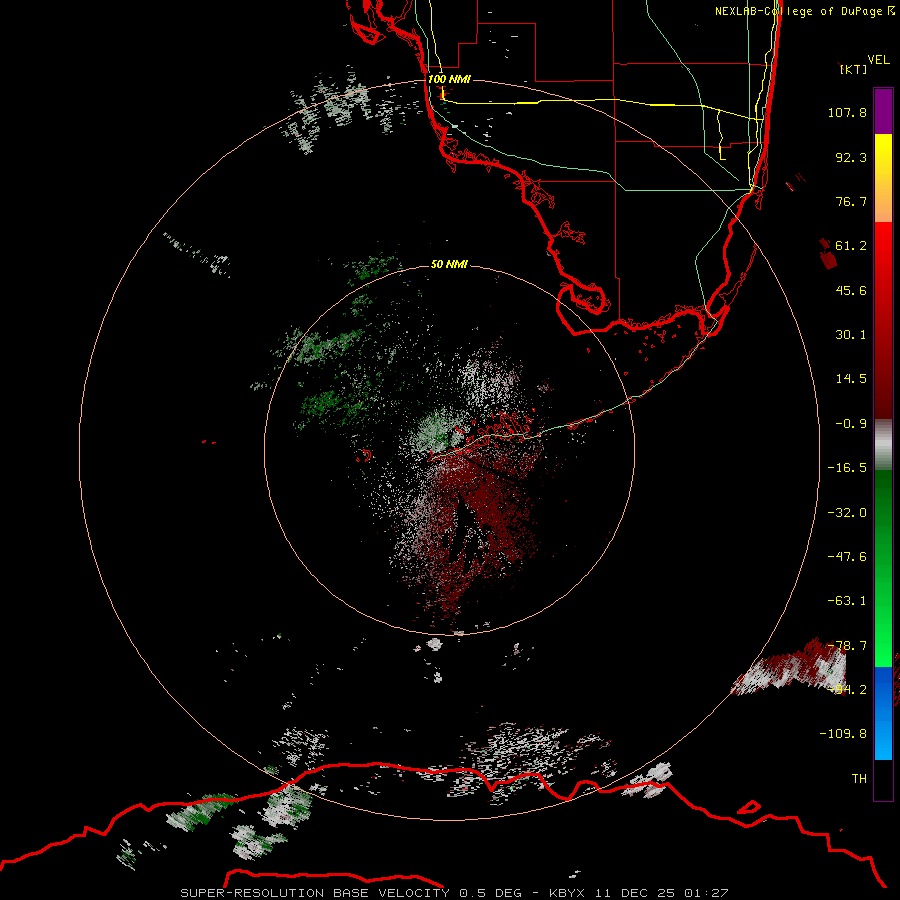Click the 14.5 scale value
900x900 pixels.
click(x=851, y=379)
